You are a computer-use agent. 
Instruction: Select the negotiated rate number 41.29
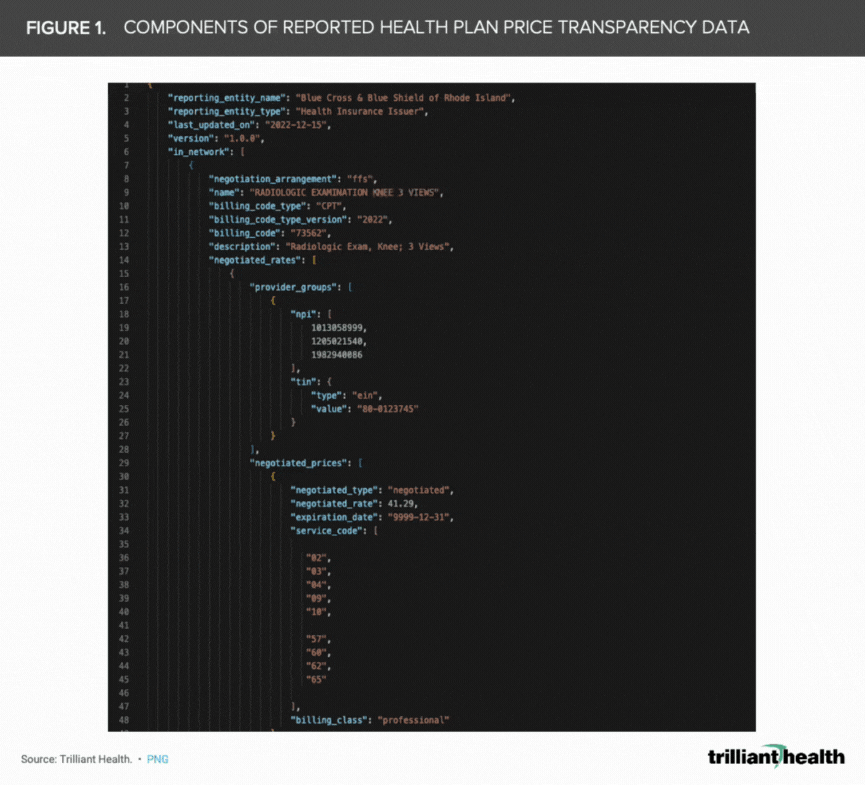tap(401, 504)
